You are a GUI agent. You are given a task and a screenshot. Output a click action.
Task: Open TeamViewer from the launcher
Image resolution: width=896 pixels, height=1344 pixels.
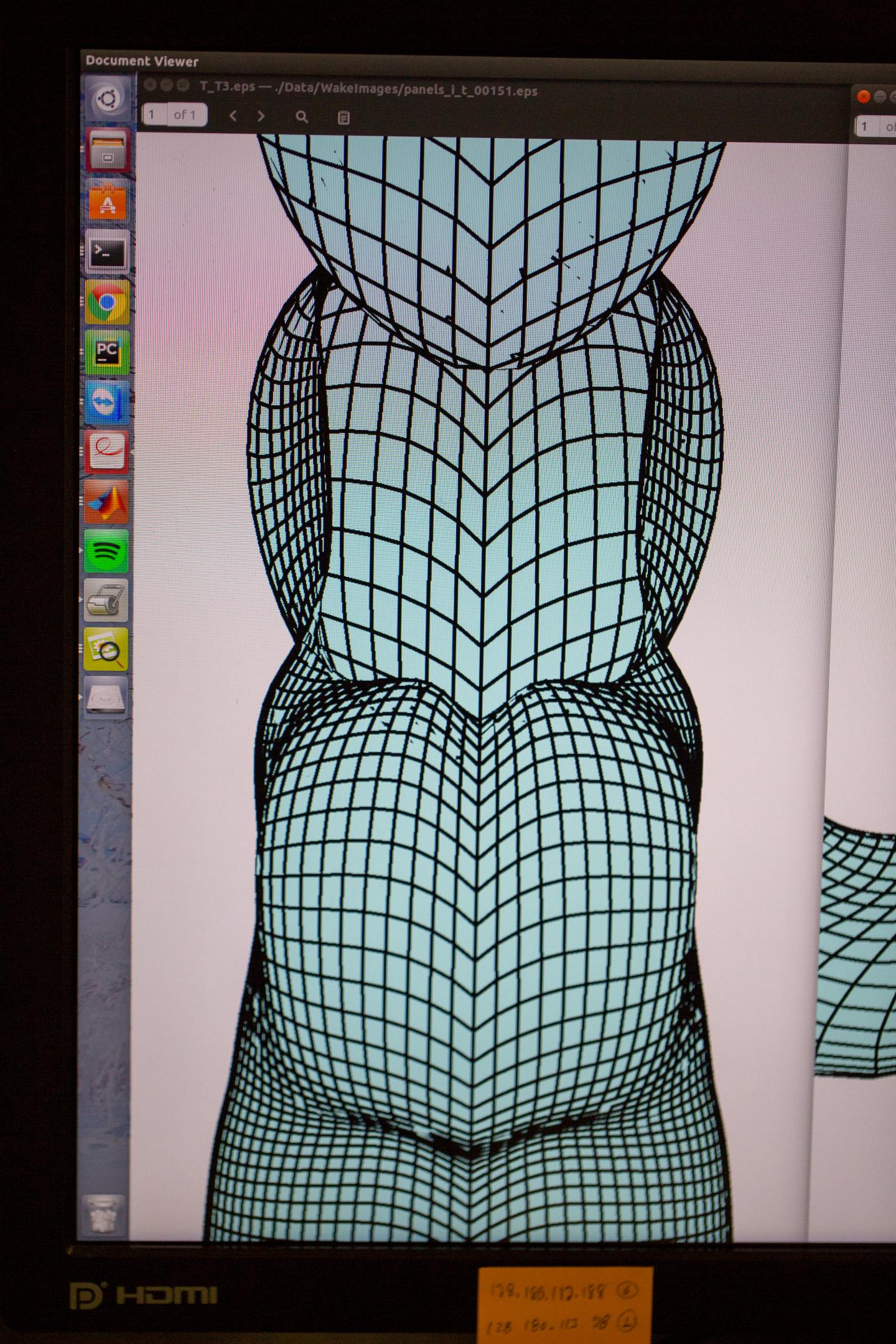tap(107, 403)
